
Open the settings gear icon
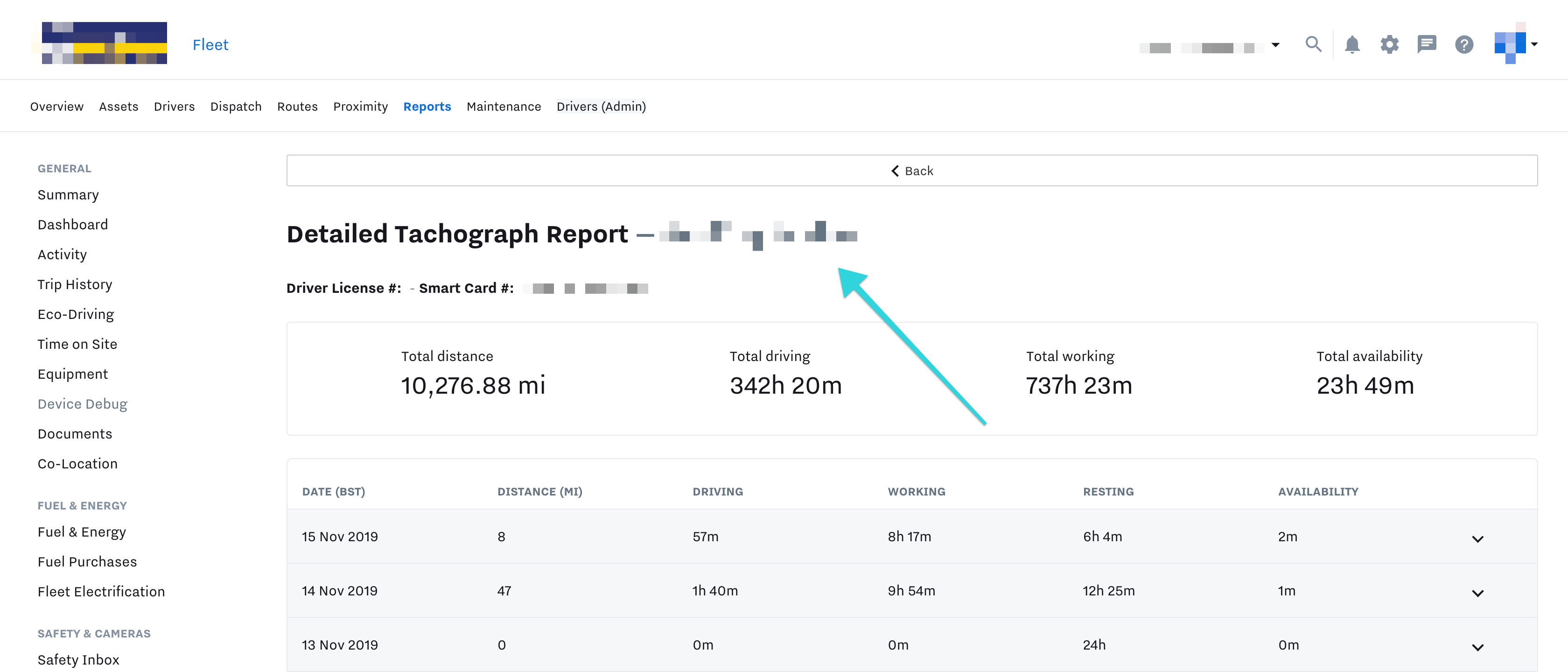tap(1389, 44)
